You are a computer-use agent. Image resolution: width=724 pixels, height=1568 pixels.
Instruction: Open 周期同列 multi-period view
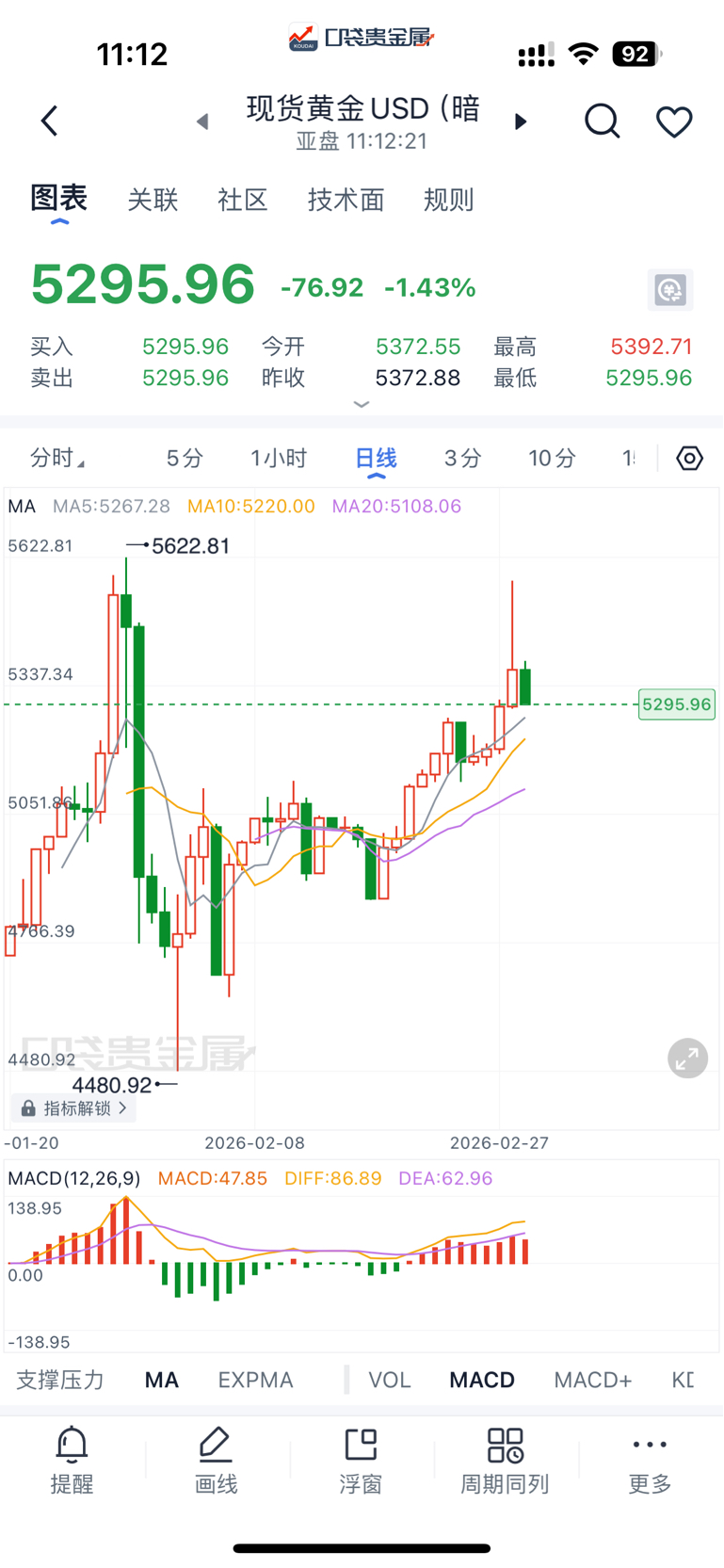[505, 1460]
